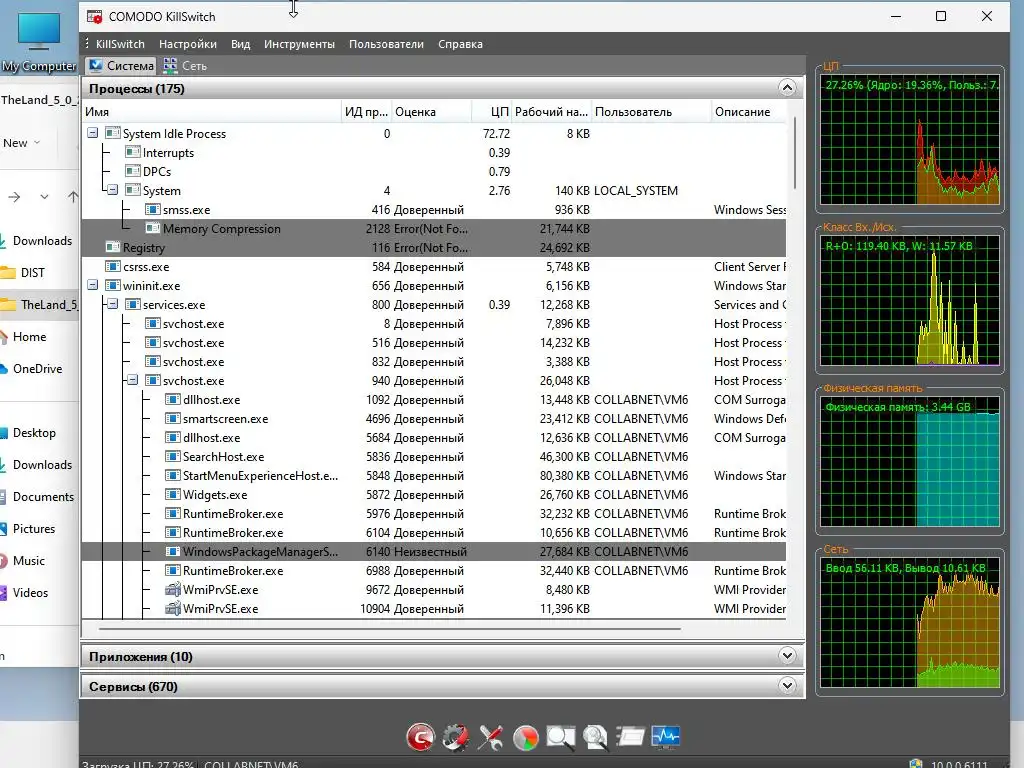Open the Инструменты menu
This screenshot has width=1024, height=768.
click(299, 44)
